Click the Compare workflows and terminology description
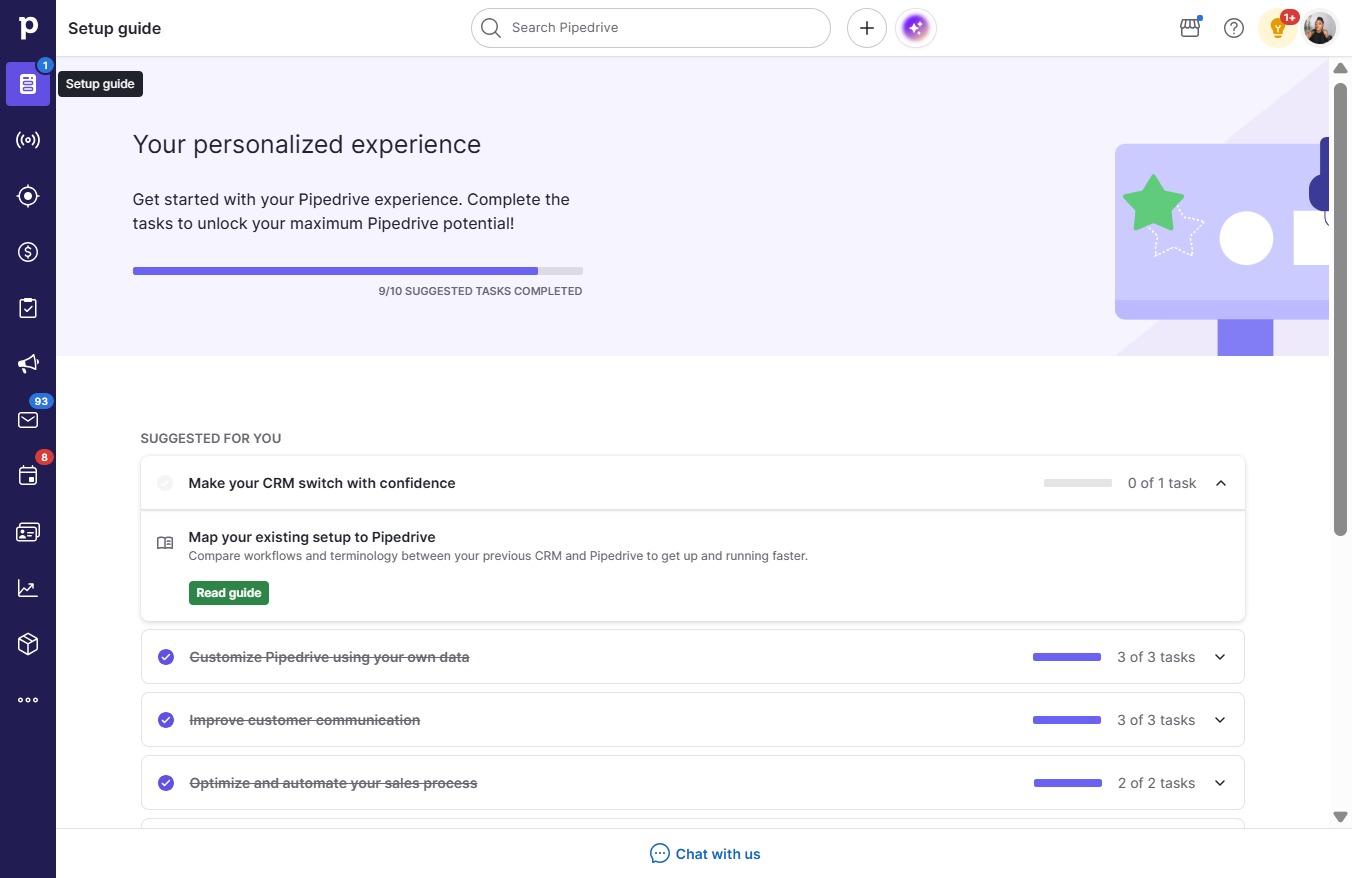Image resolution: width=1352 pixels, height=878 pixels. (x=498, y=556)
